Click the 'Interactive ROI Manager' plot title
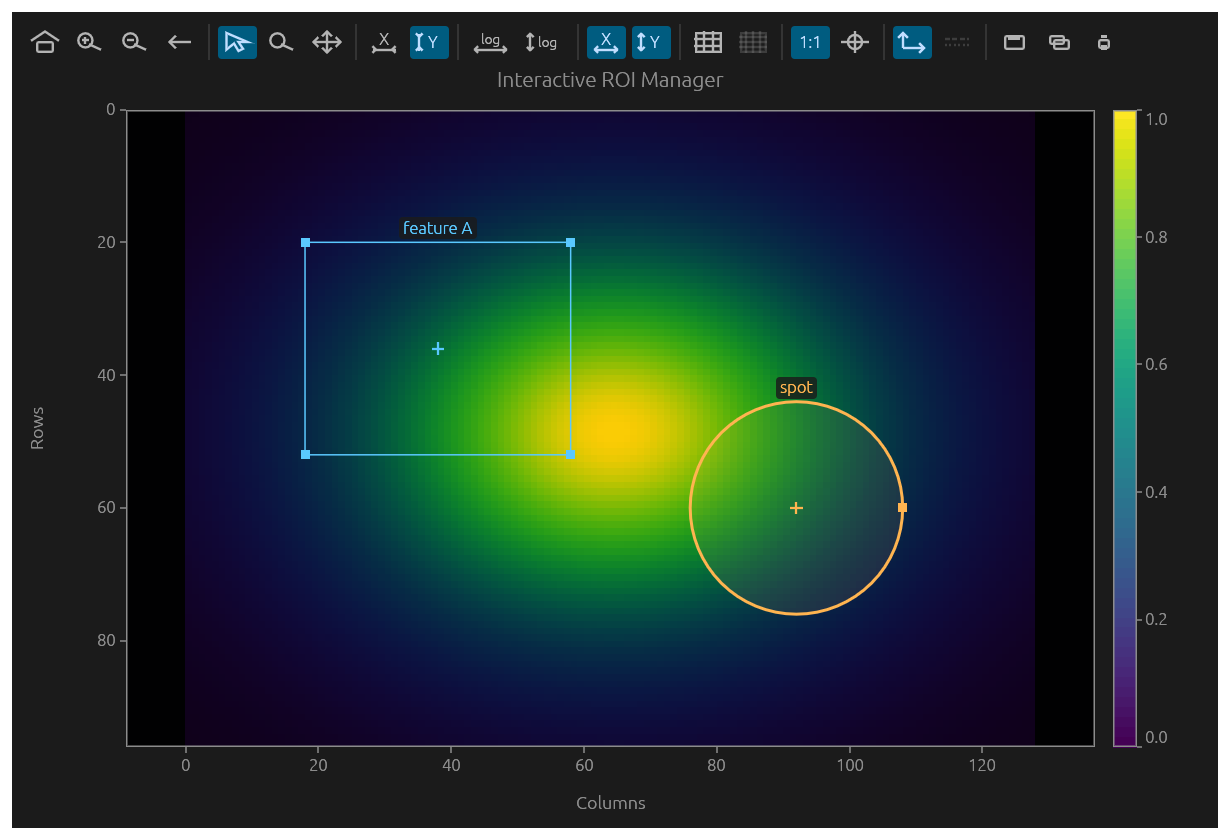The width and height of the screenshot is (1230, 840). click(x=610, y=80)
